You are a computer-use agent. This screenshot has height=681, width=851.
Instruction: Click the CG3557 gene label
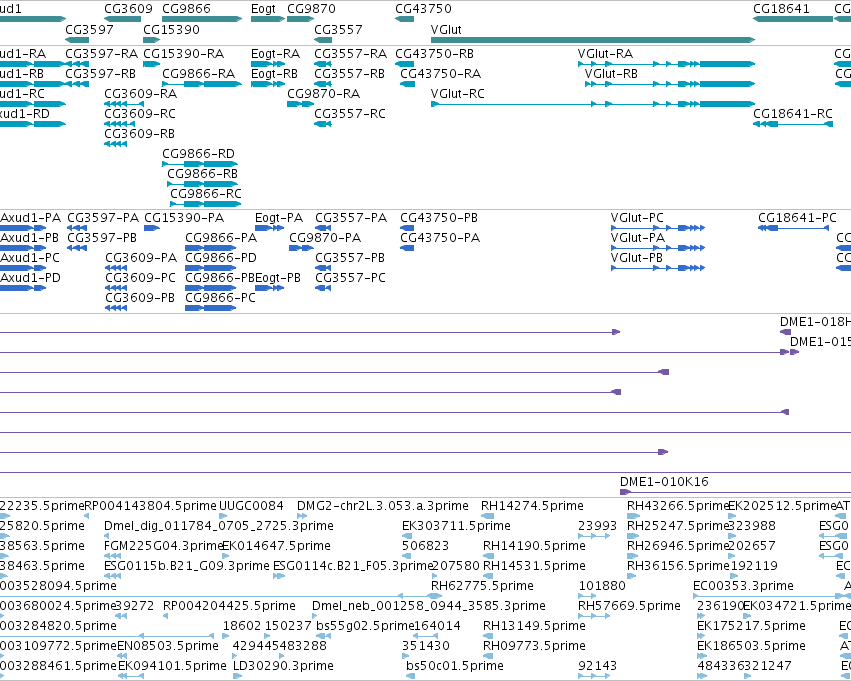(x=338, y=29)
